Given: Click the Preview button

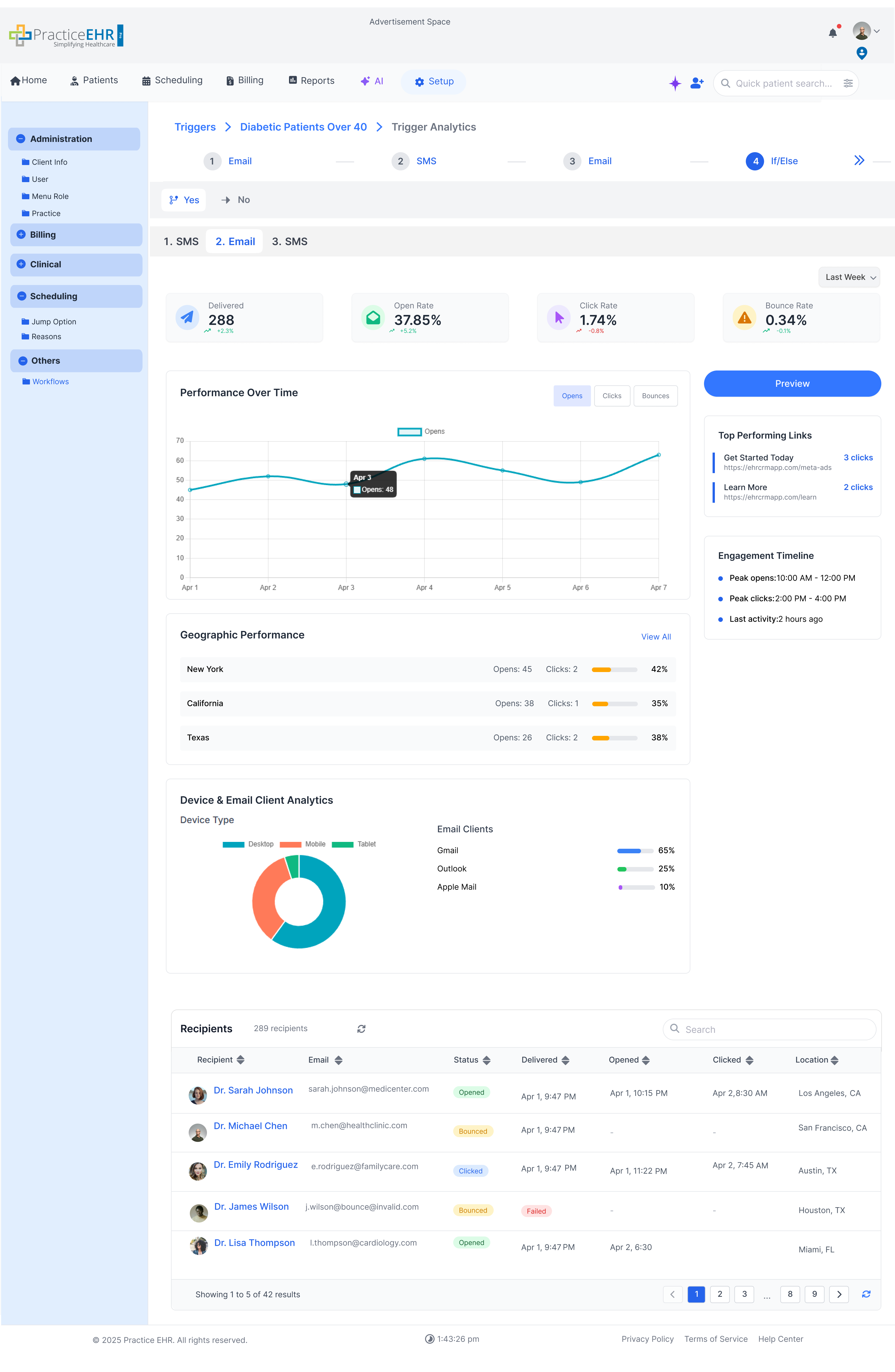Looking at the screenshot, I should pos(792,383).
